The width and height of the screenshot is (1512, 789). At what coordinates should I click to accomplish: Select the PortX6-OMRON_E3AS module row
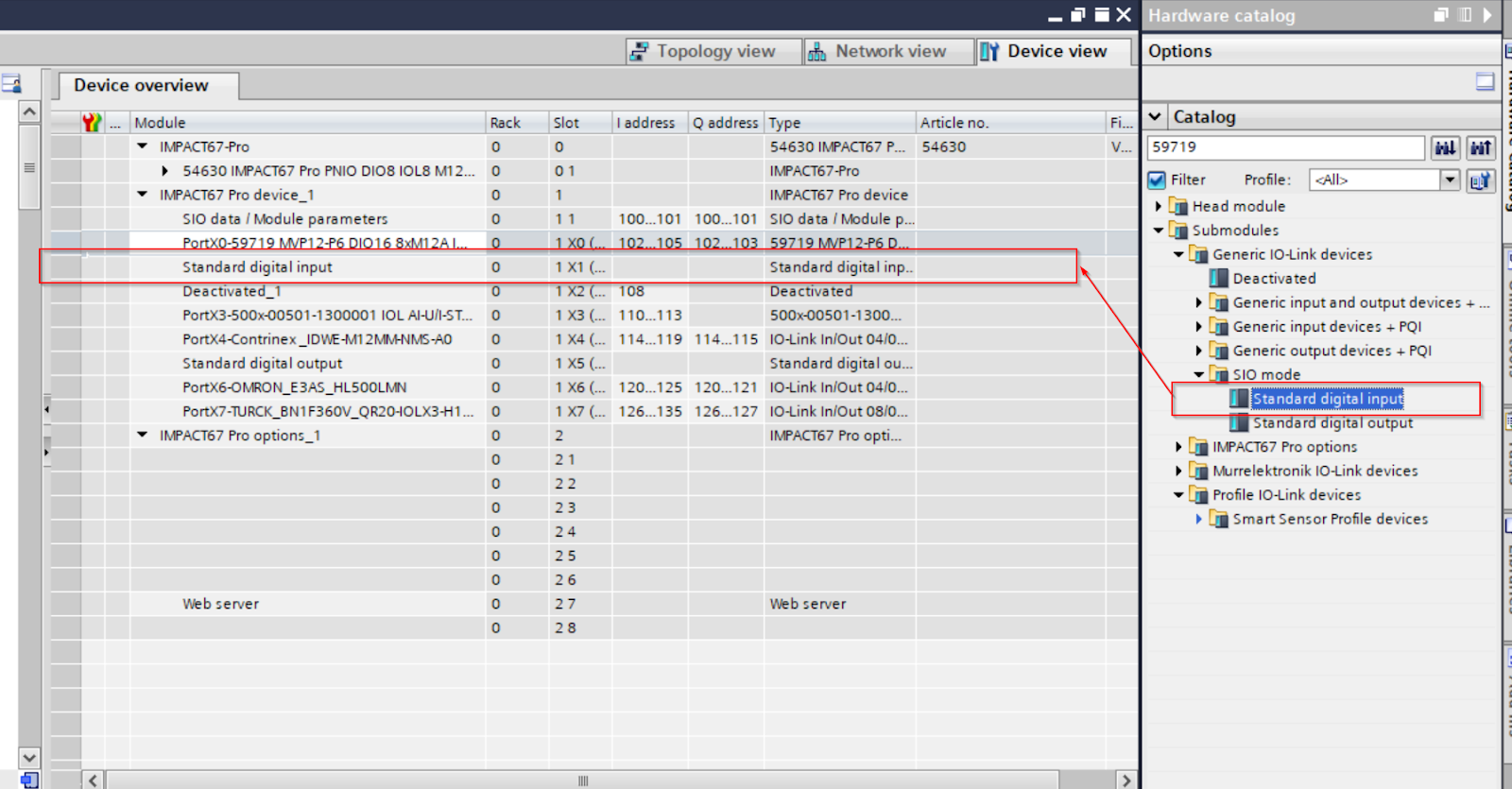point(593,387)
